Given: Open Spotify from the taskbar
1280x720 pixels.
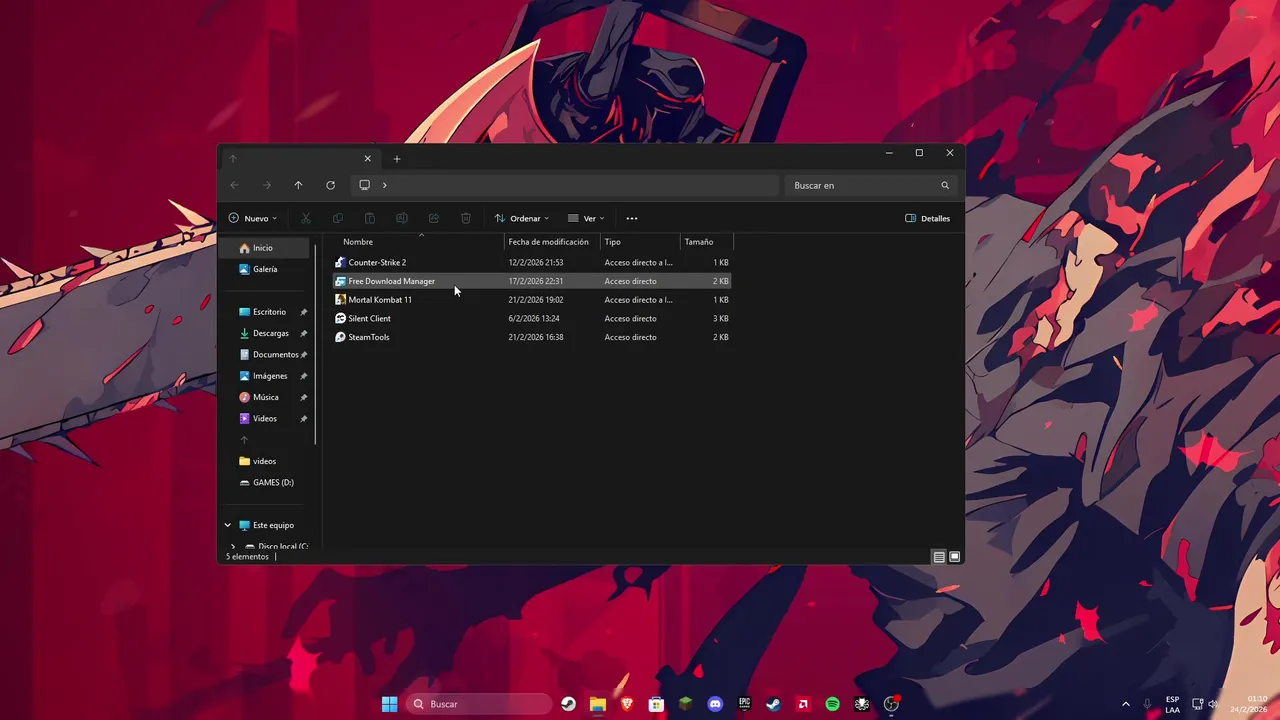Looking at the screenshot, I should [x=832, y=704].
